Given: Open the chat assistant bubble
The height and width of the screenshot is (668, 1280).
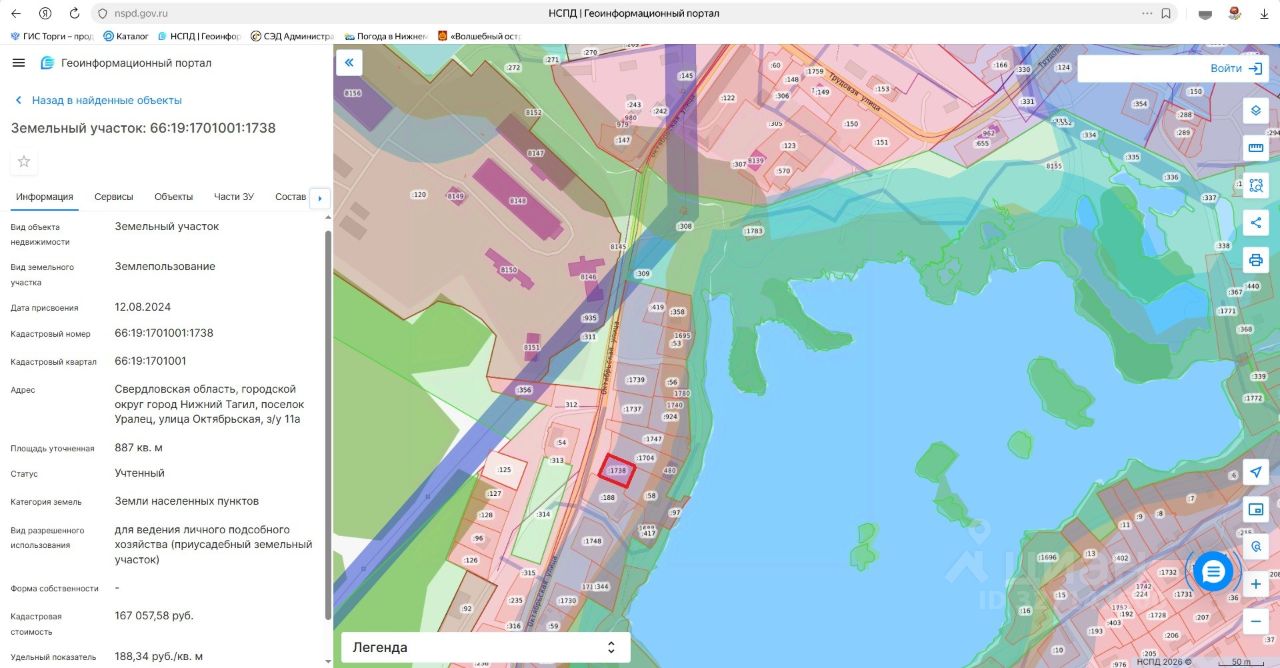Looking at the screenshot, I should tap(1213, 572).
